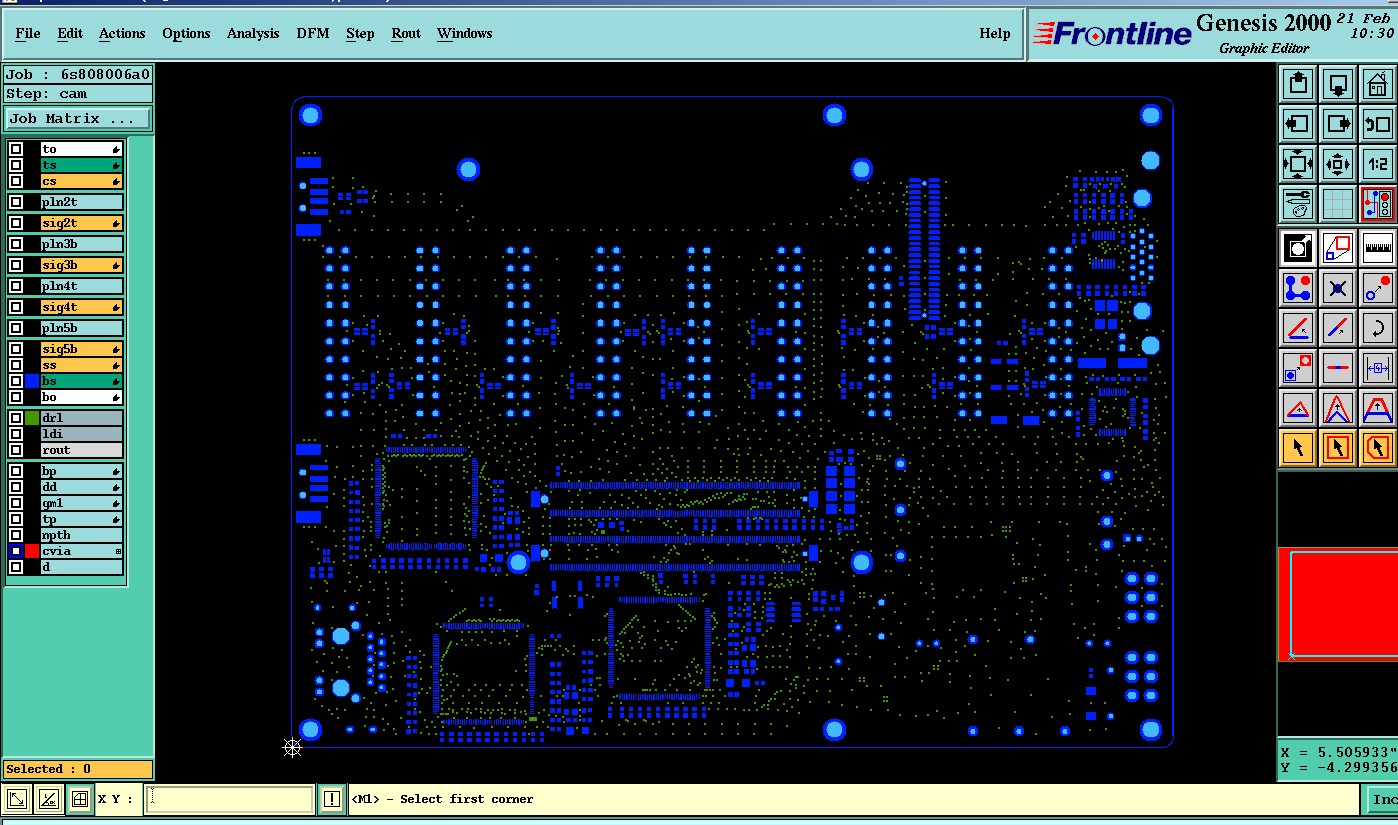Image resolution: width=1398 pixels, height=825 pixels.
Task: Toggle the checkbox for layer drl
Action: [x=16, y=418]
